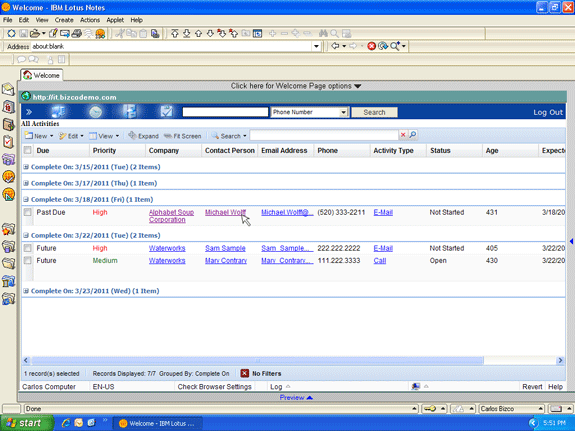Open the Actions menu
This screenshot has width=575, height=431.
click(x=90, y=20)
